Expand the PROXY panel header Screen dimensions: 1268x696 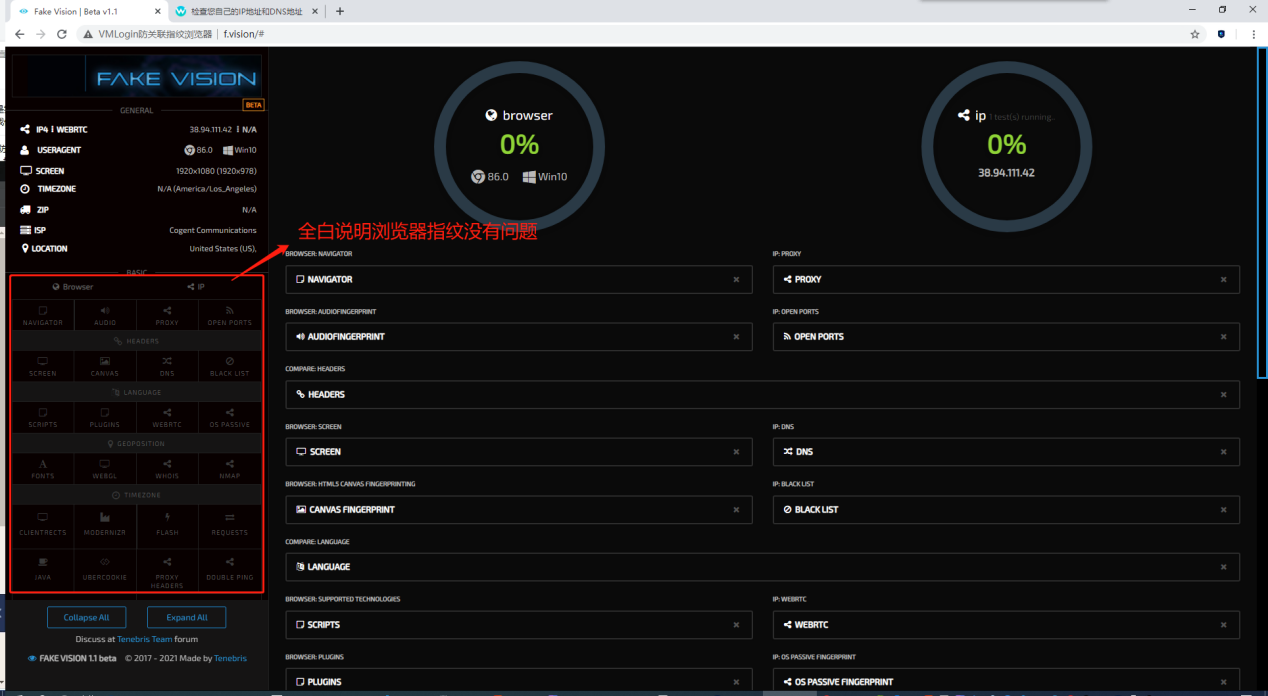click(x=1006, y=279)
